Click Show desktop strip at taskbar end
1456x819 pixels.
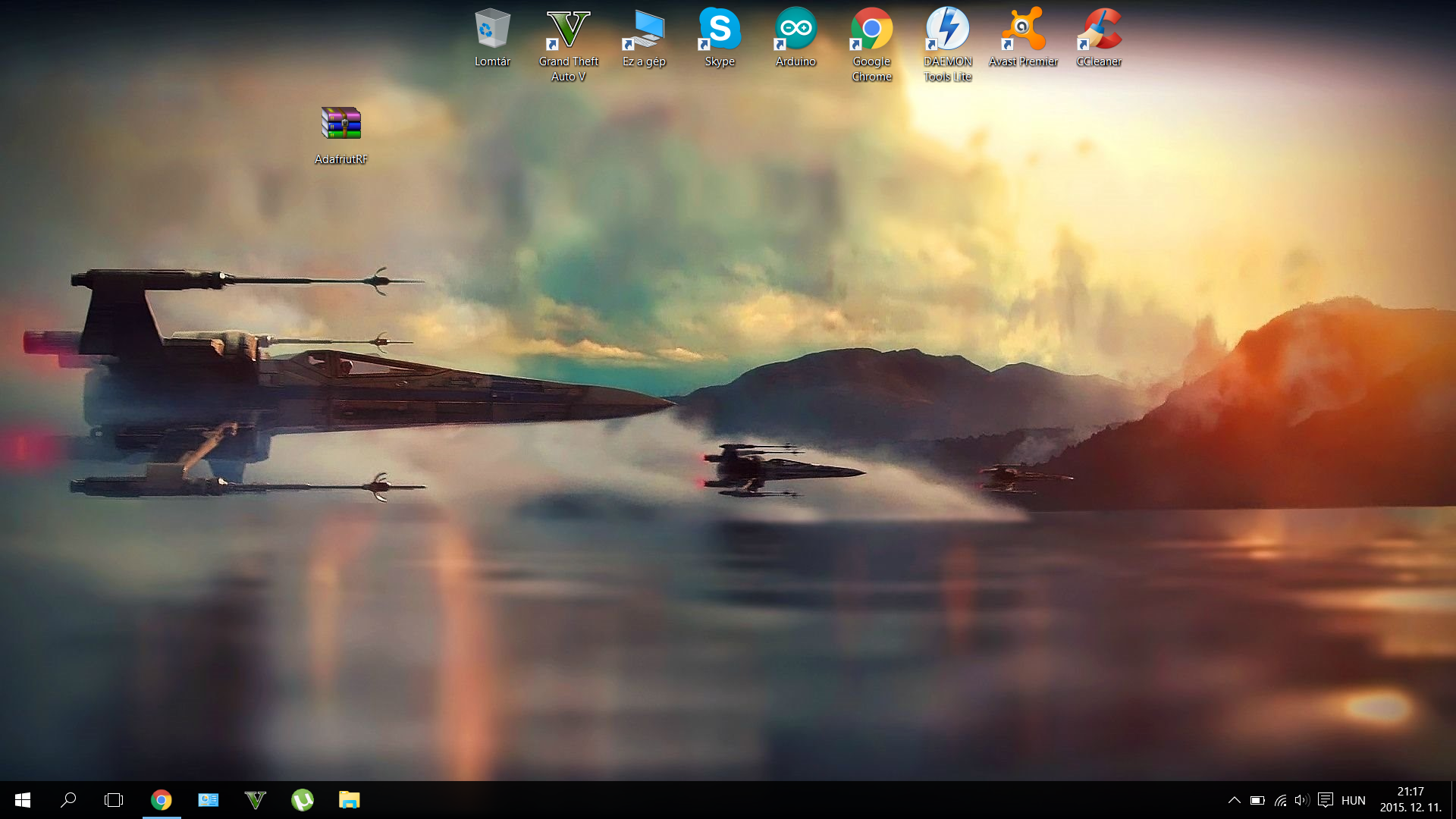pyautogui.click(x=1453, y=800)
